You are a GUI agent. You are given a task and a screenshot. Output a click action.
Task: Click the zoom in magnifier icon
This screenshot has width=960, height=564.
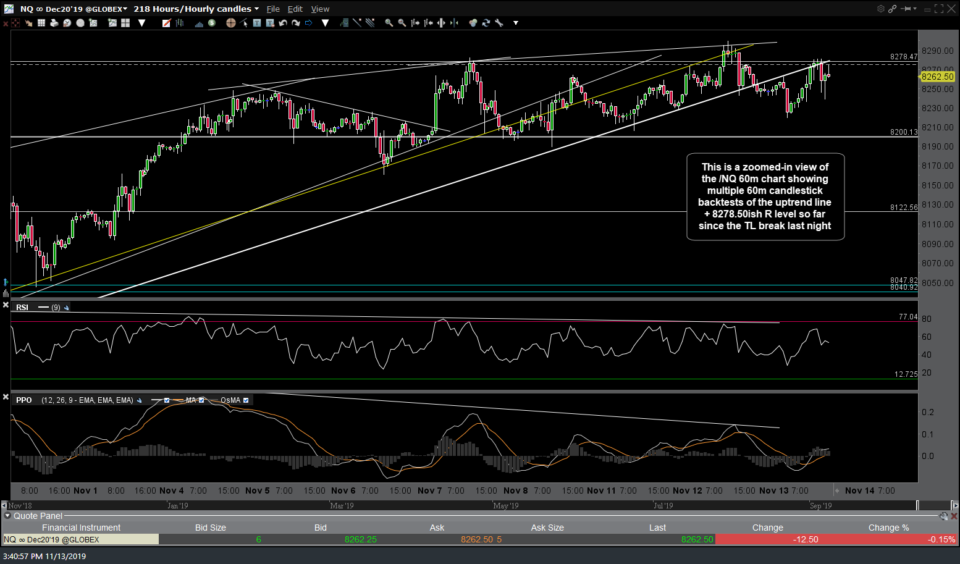389,23
